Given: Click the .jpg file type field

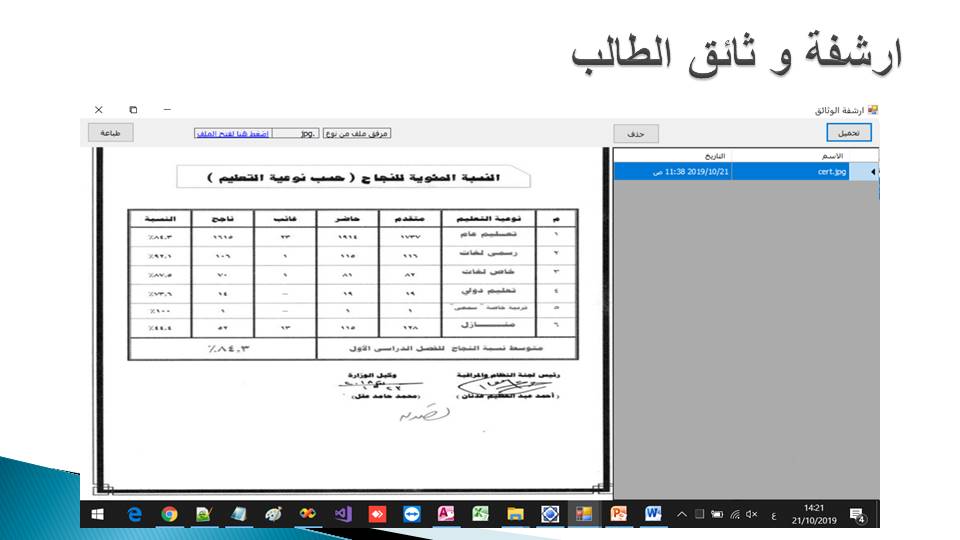Looking at the screenshot, I should click(x=295, y=133).
